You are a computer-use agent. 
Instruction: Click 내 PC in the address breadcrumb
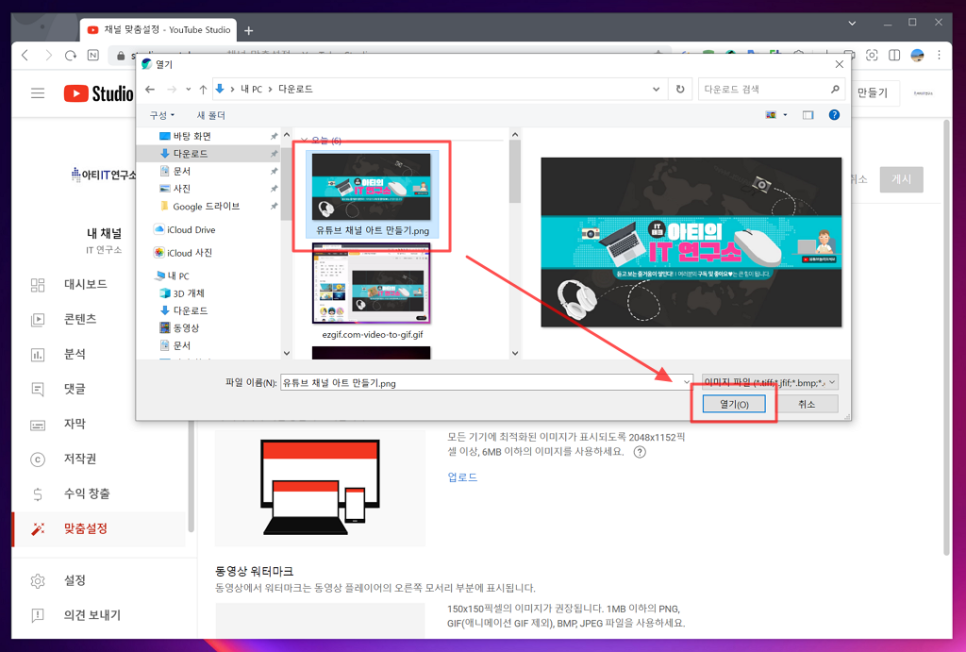(251, 89)
